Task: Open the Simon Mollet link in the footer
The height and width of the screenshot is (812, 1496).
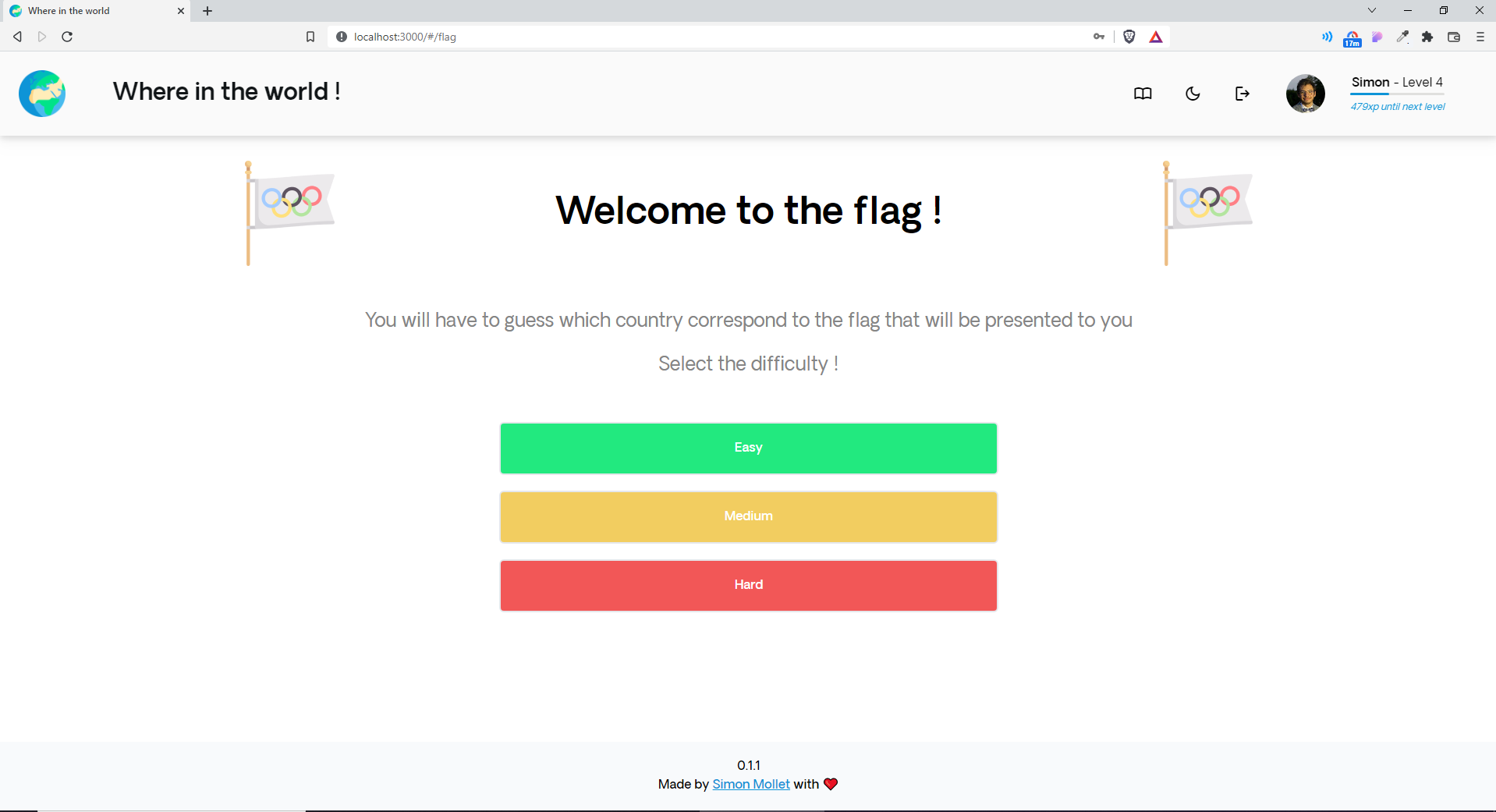Action: point(750,784)
